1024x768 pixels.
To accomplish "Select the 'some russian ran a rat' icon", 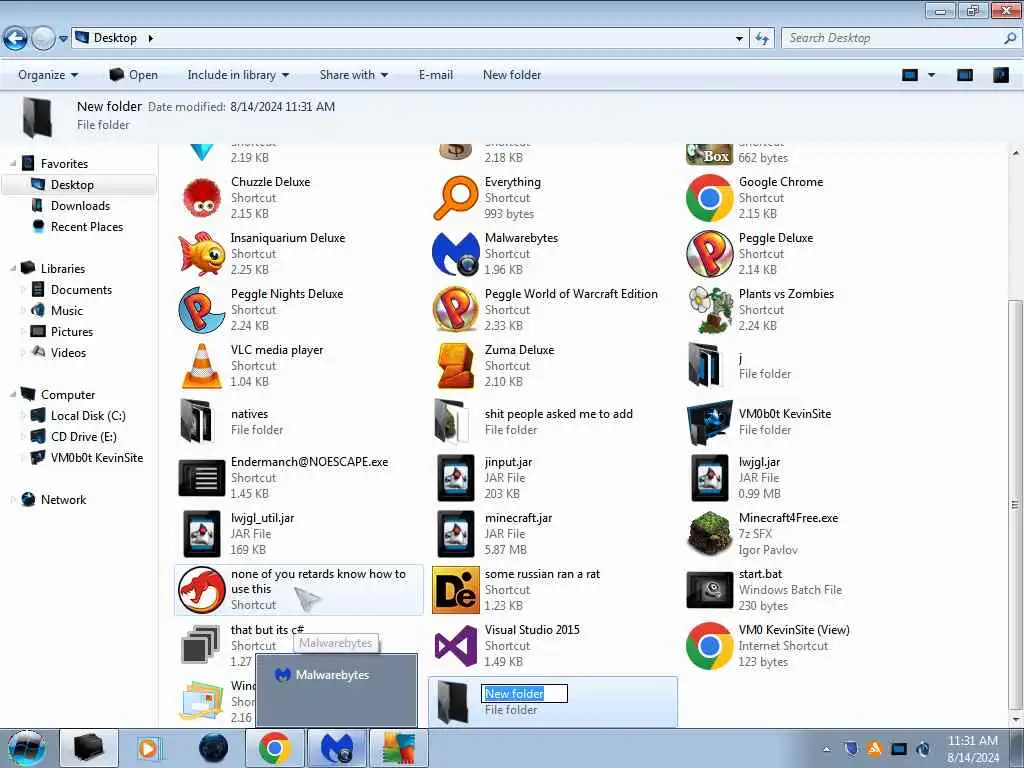I will 456,590.
